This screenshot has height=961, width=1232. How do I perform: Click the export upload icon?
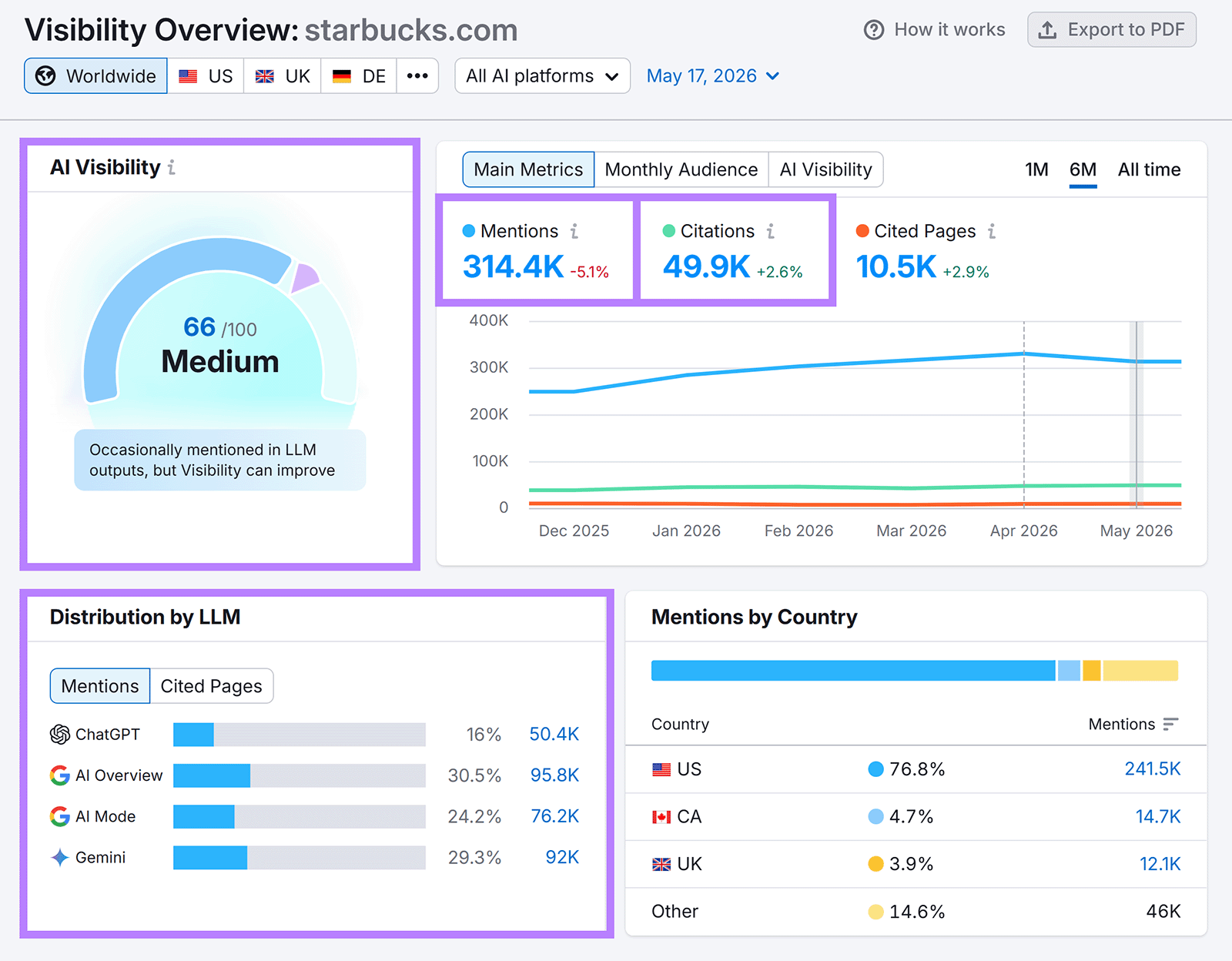(1047, 30)
